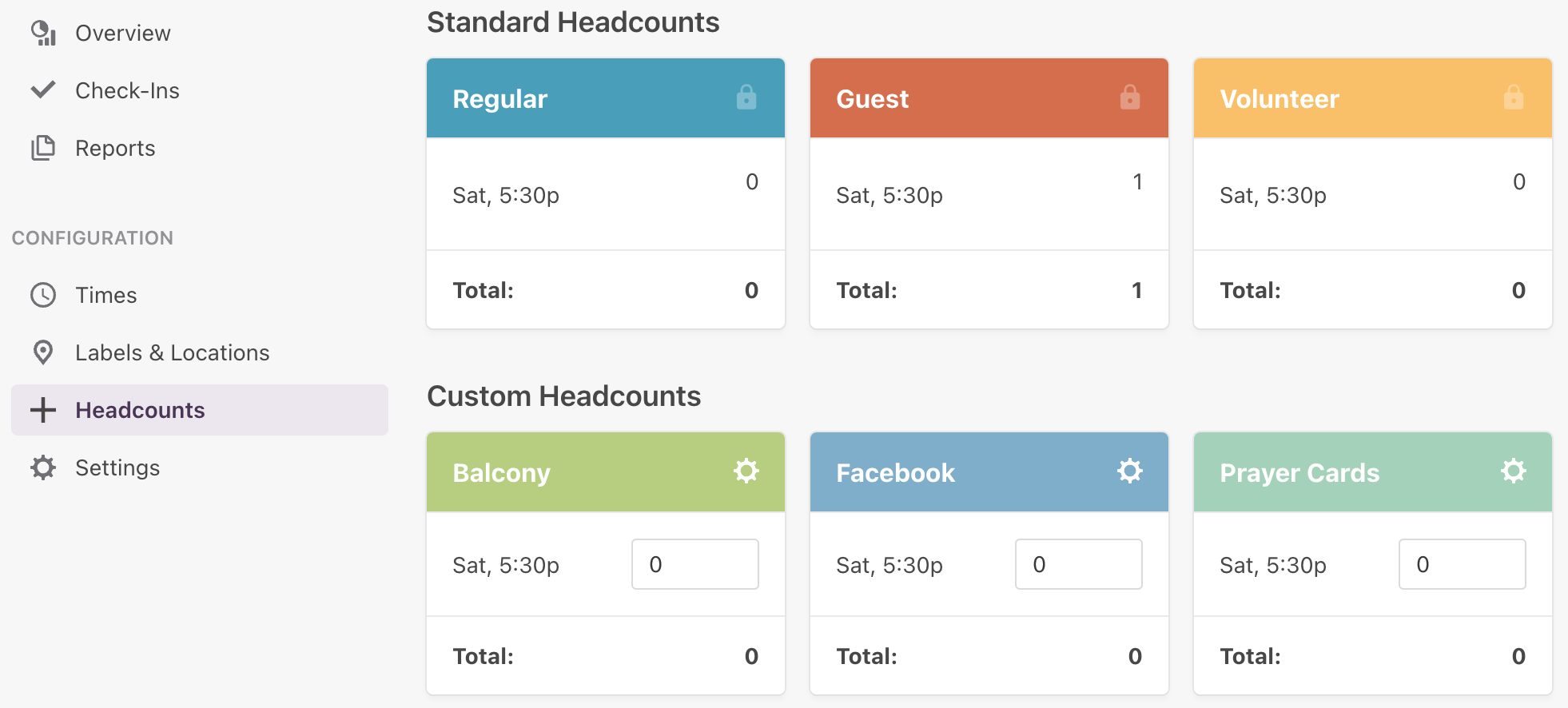Click Guest Sat 5:30p count value 1
1568x708 pixels.
click(x=1137, y=182)
